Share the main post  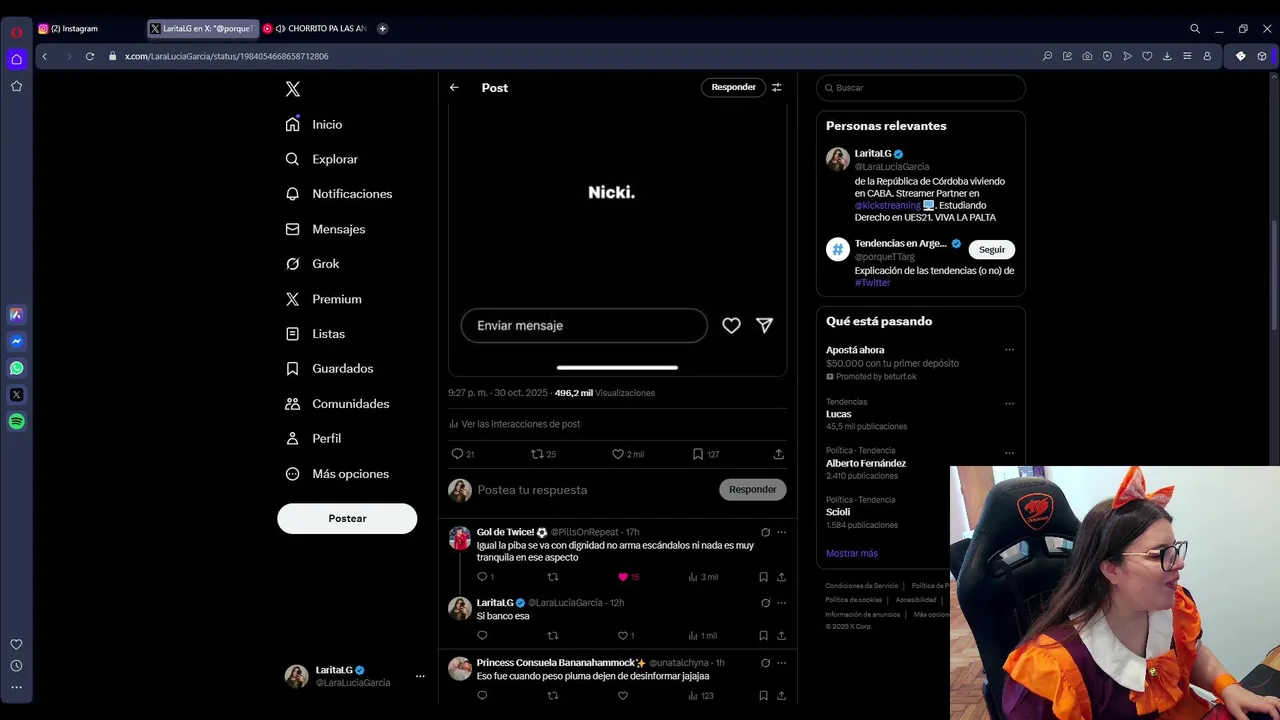coord(778,454)
